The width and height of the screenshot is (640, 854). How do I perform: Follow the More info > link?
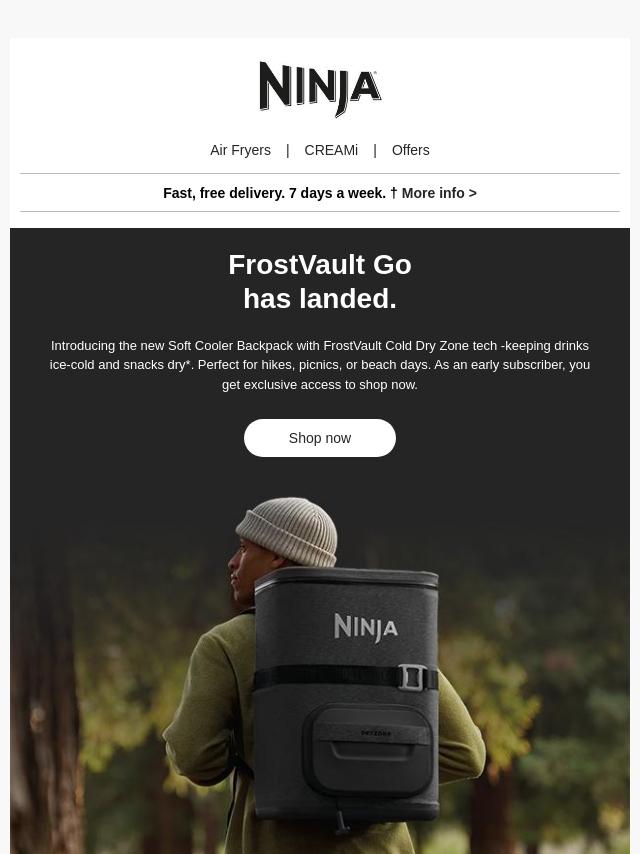point(439,193)
